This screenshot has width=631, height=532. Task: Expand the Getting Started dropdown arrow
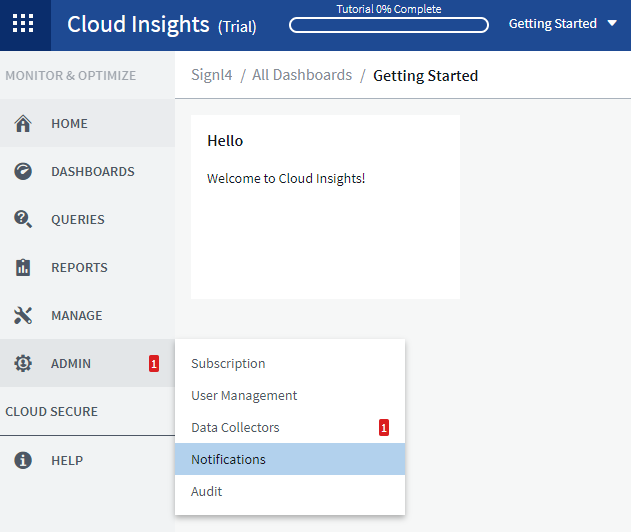click(612, 23)
